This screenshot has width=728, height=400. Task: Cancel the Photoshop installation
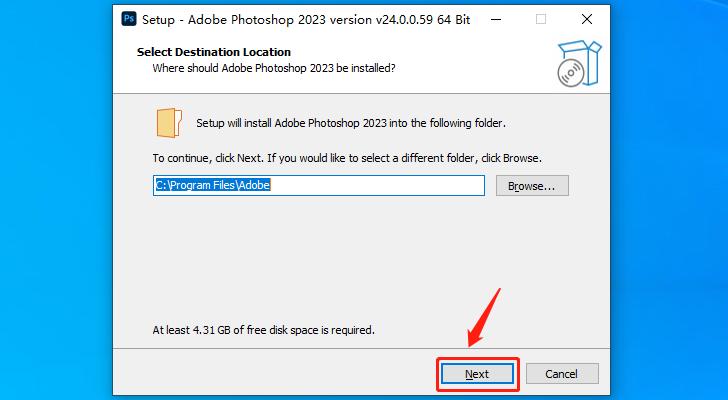click(561, 374)
